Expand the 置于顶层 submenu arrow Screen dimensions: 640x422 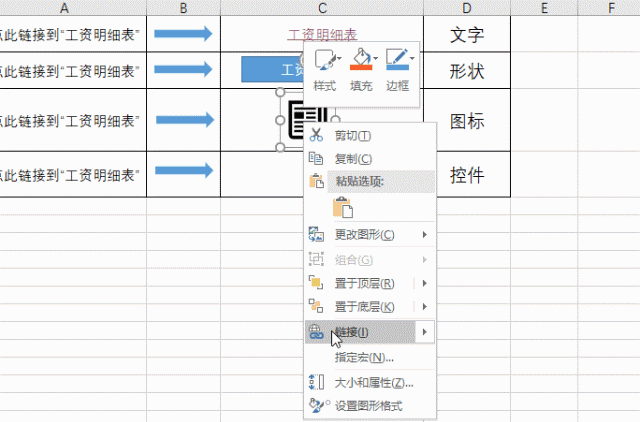coord(424,283)
